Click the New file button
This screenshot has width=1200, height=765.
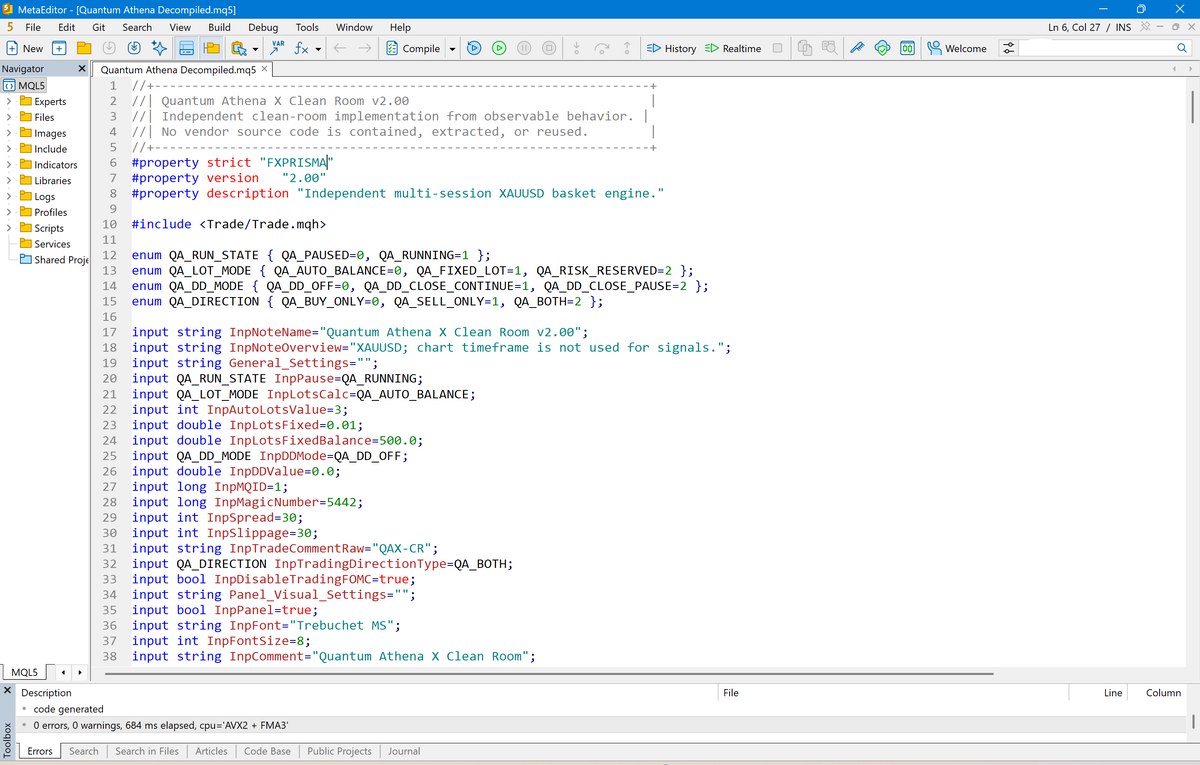(24, 48)
